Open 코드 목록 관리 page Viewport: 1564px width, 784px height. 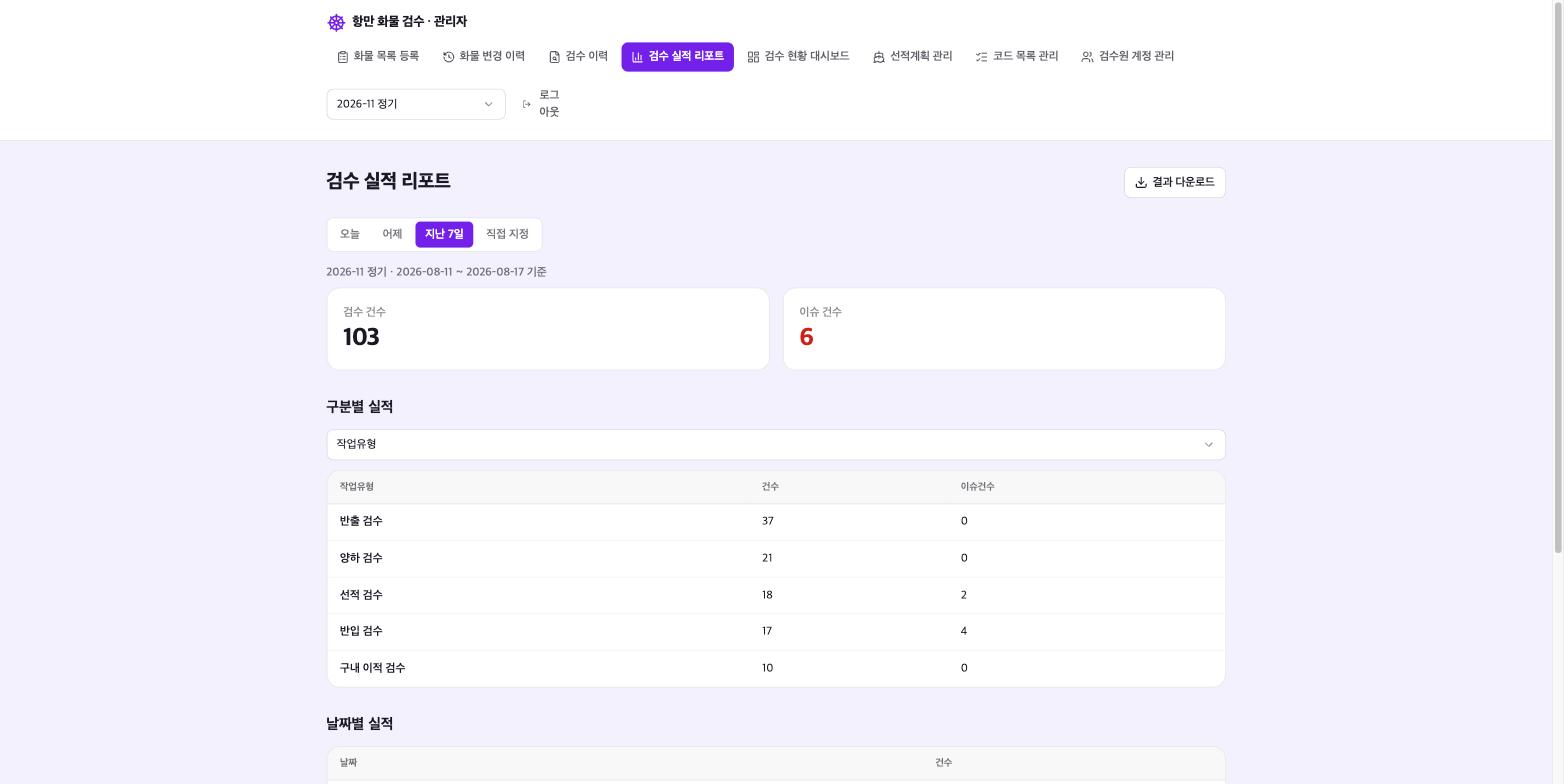[1017, 57]
